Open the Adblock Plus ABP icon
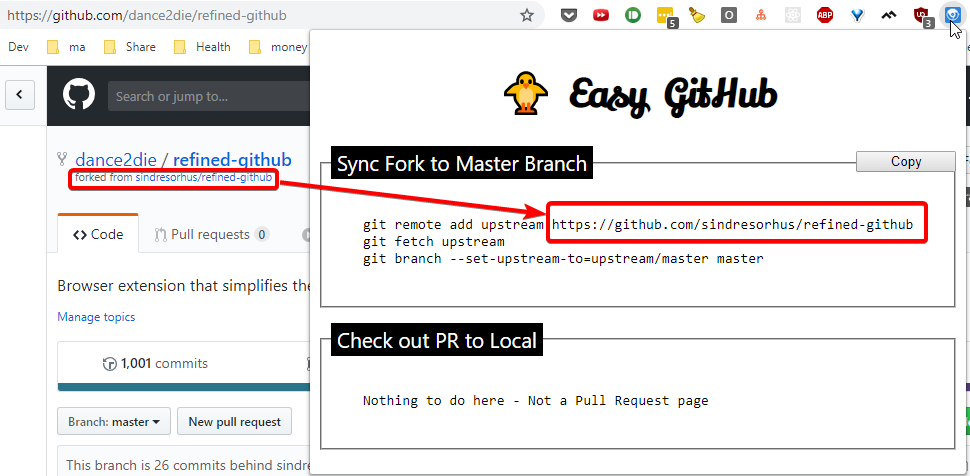970x476 pixels. [x=825, y=15]
